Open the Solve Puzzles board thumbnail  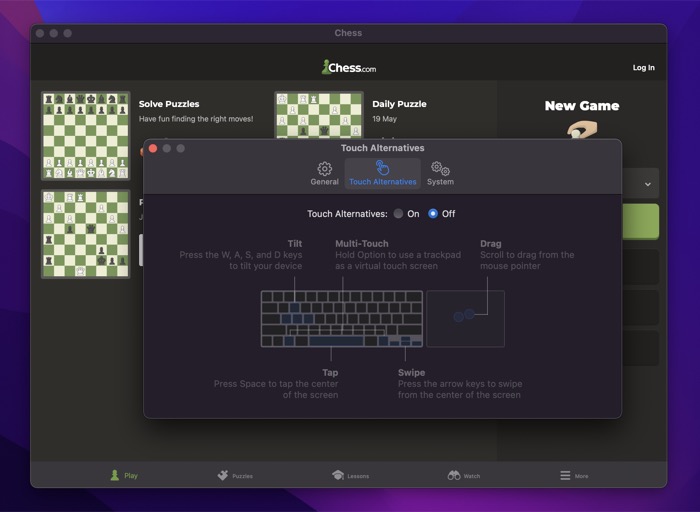tap(86, 136)
